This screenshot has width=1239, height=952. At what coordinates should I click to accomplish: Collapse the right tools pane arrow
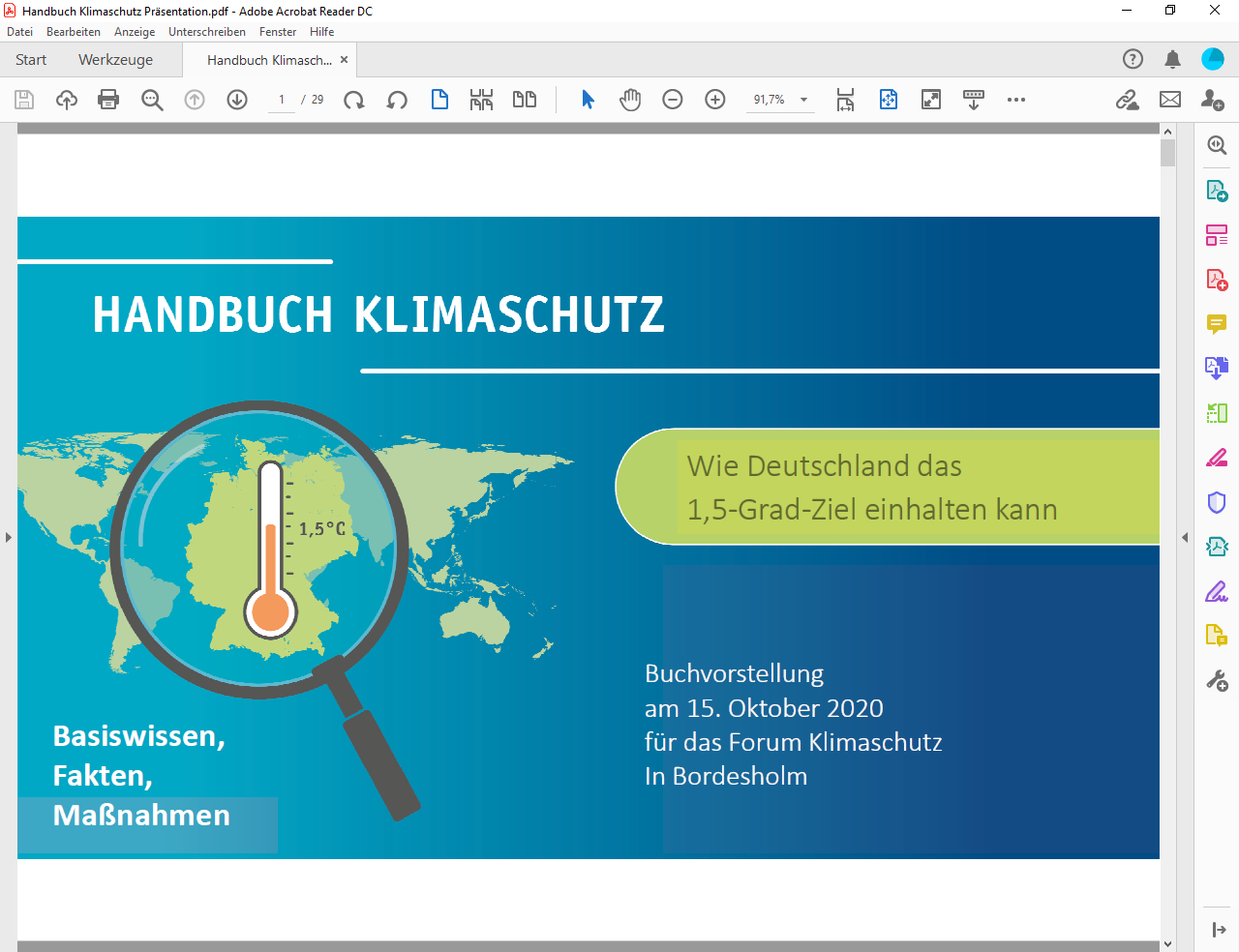[1185, 537]
